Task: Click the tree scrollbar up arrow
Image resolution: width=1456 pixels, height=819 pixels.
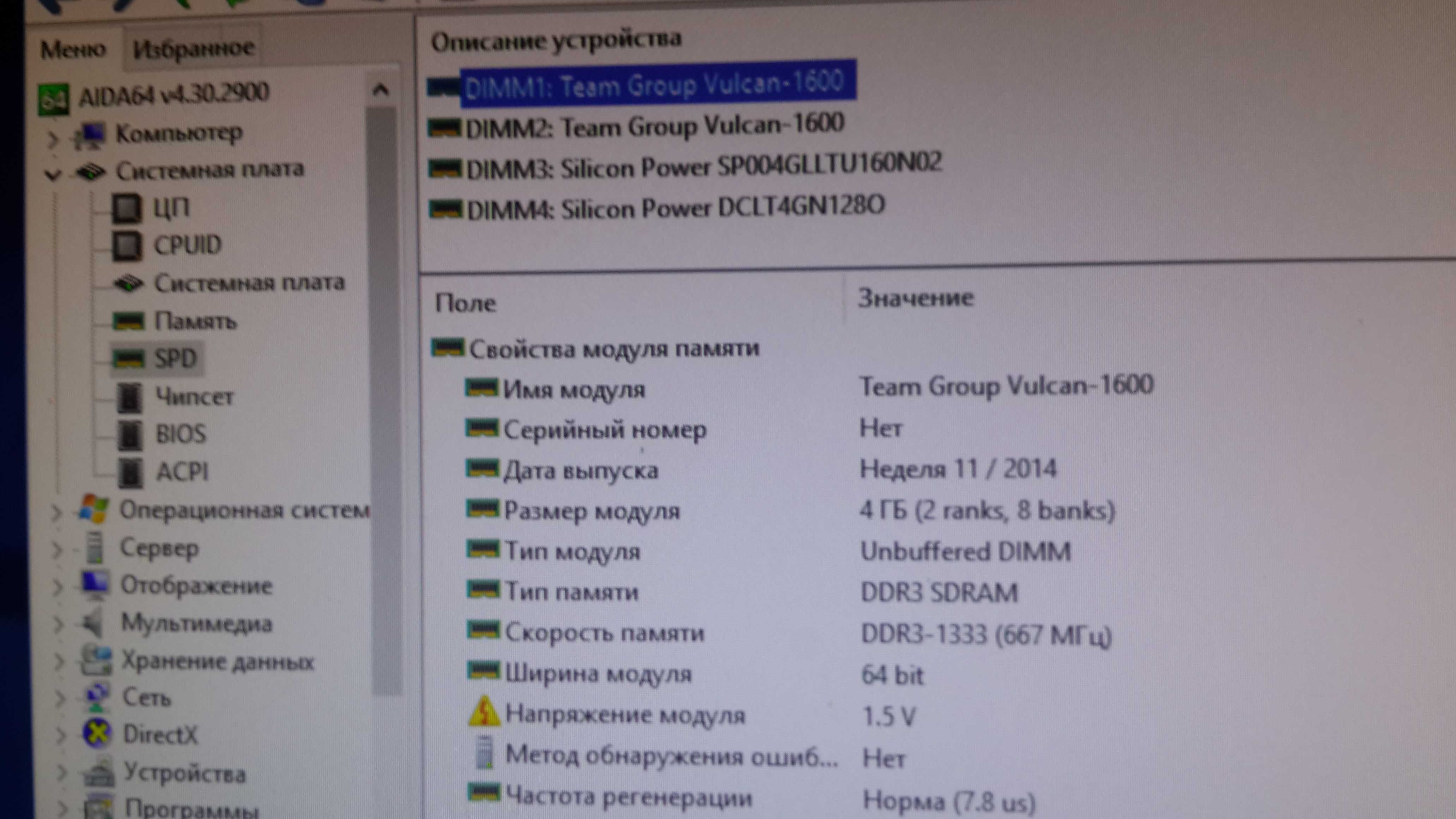Action: [x=381, y=89]
